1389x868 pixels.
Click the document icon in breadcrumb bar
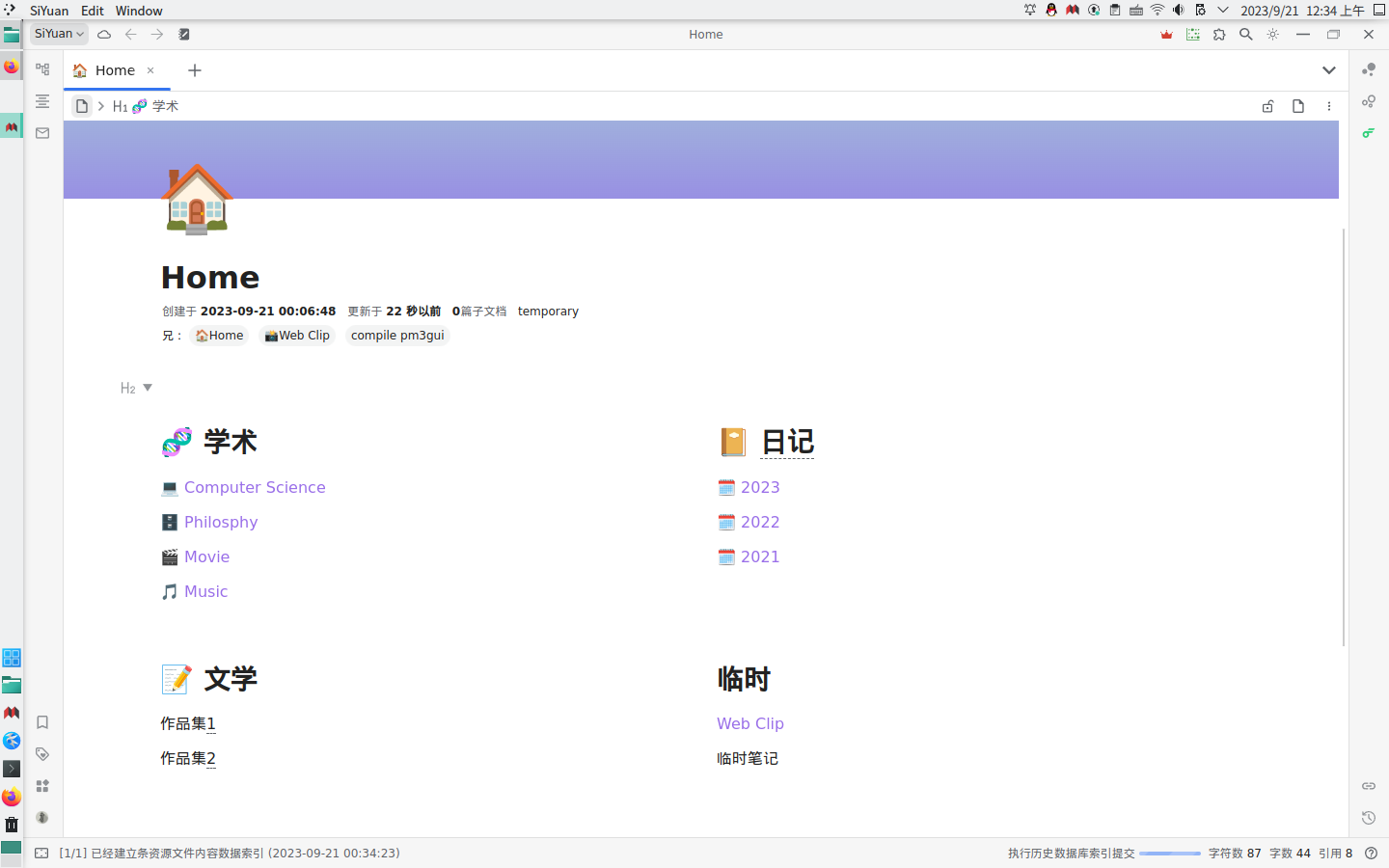[82, 106]
